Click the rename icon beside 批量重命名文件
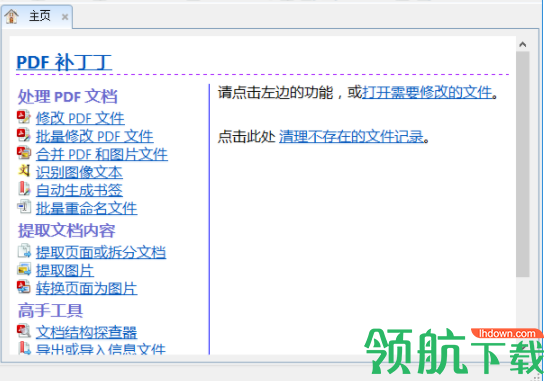Screen dimensions: 544x381 tap(24, 207)
